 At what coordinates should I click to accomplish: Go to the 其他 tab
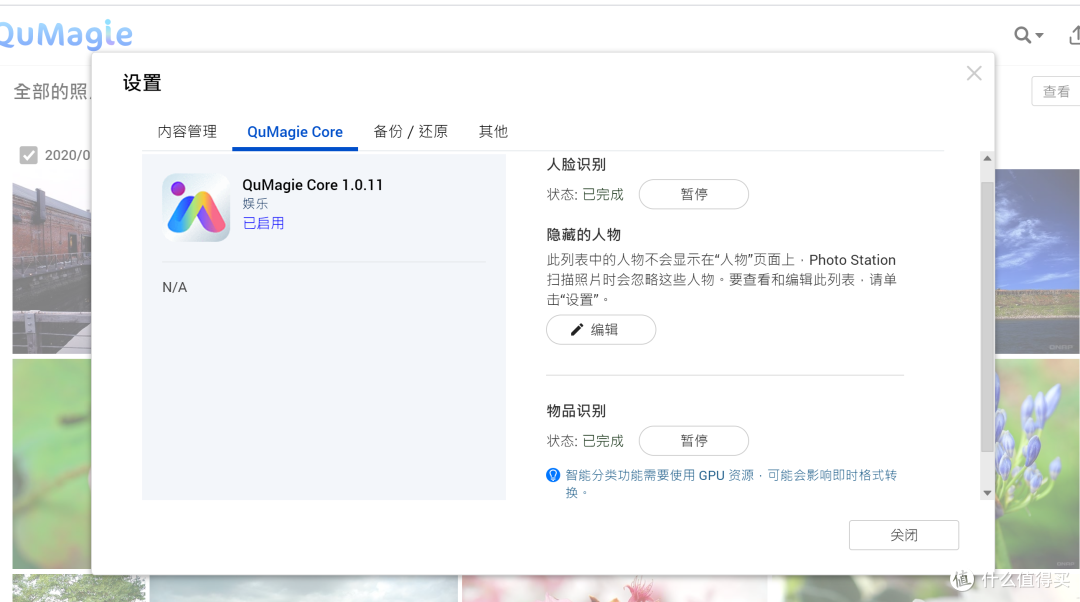493,132
